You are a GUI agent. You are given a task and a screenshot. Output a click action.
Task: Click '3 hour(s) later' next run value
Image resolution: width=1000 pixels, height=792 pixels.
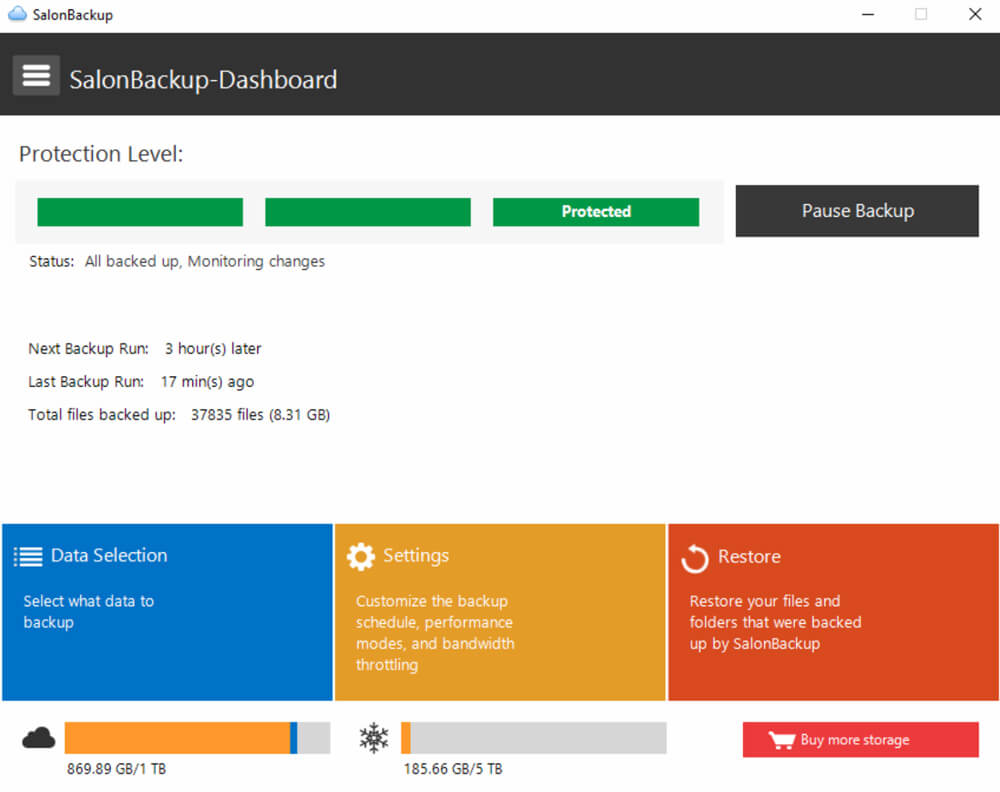click(213, 349)
